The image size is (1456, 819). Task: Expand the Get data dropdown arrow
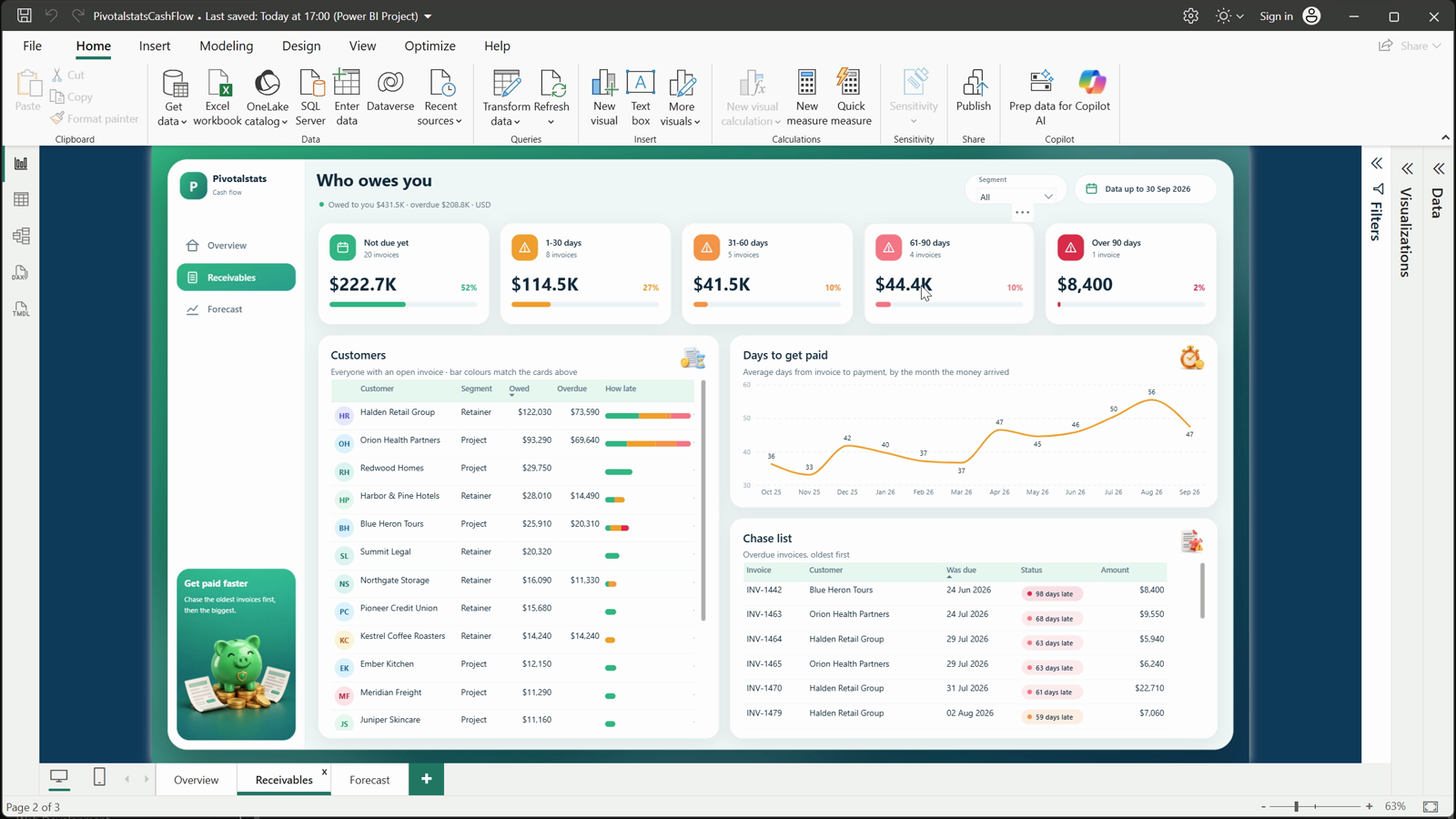[x=184, y=122]
